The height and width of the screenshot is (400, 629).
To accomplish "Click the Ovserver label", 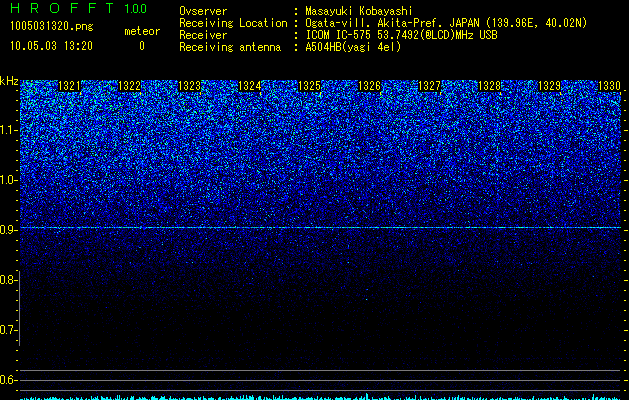I will [203, 11].
